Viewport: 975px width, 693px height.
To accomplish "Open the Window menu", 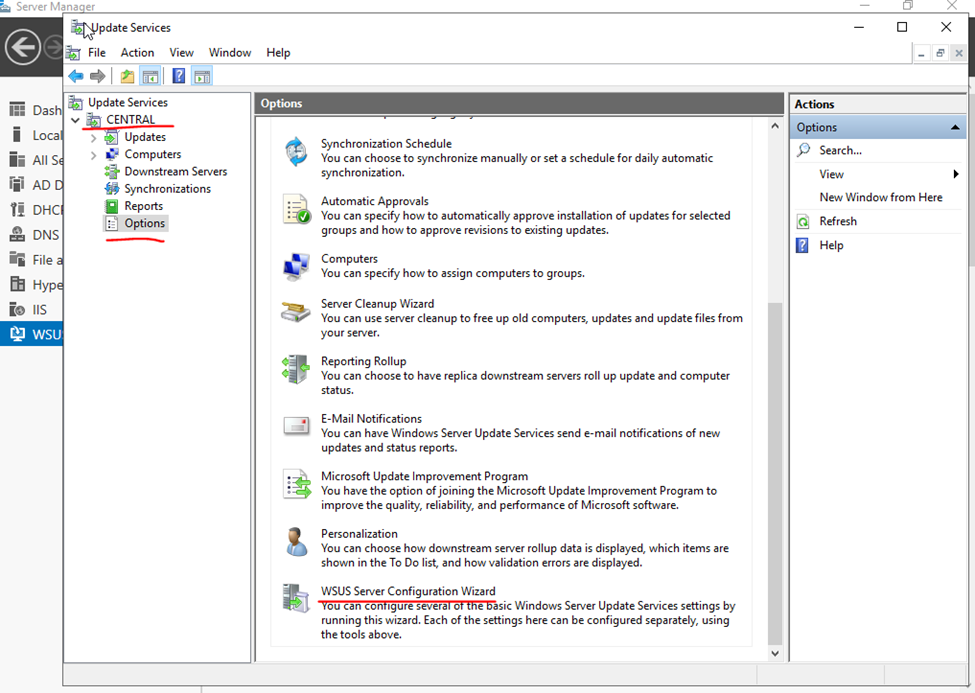I will pyautogui.click(x=230, y=53).
